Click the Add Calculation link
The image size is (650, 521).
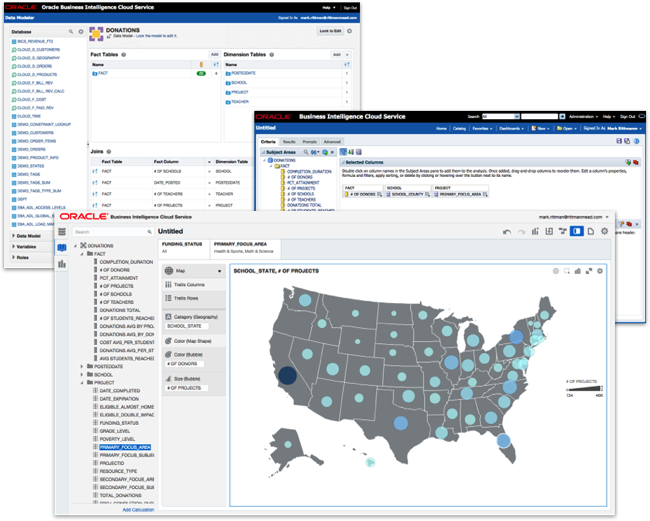[138, 510]
